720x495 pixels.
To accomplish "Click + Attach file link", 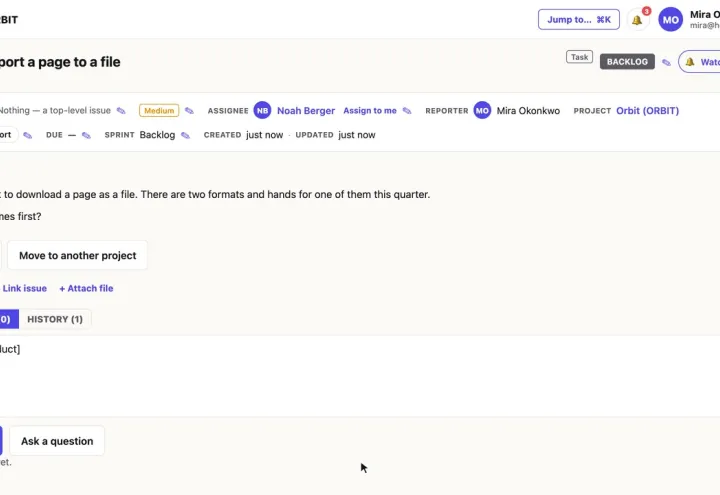I will (x=86, y=288).
